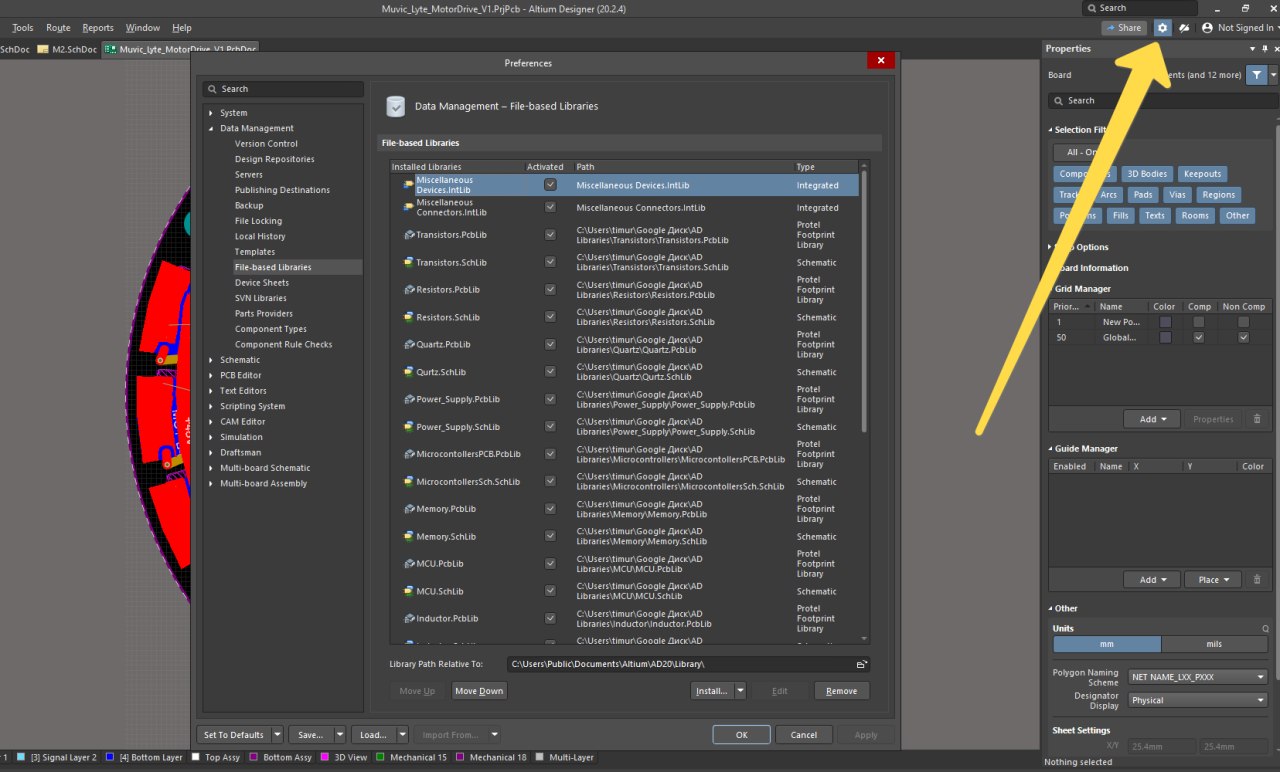Open the Reports menu
Screen dimensions: 1280x772
(x=98, y=28)
